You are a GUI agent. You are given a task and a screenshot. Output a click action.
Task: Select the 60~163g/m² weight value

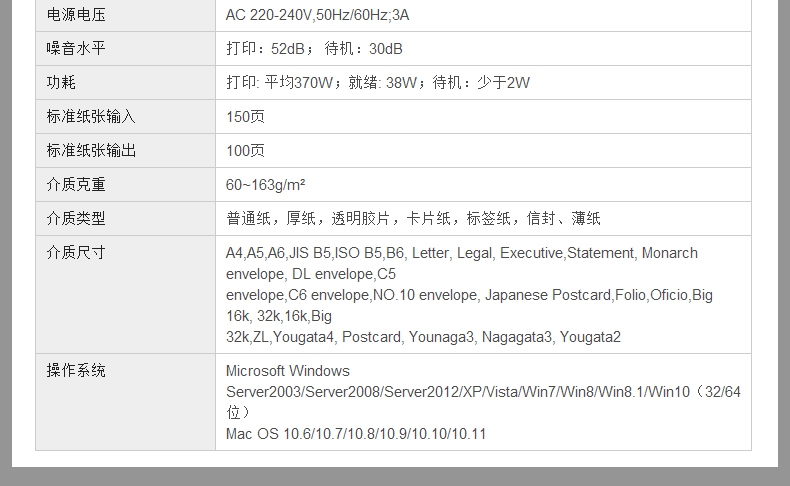pyautogui.click(x=265, y=184)
